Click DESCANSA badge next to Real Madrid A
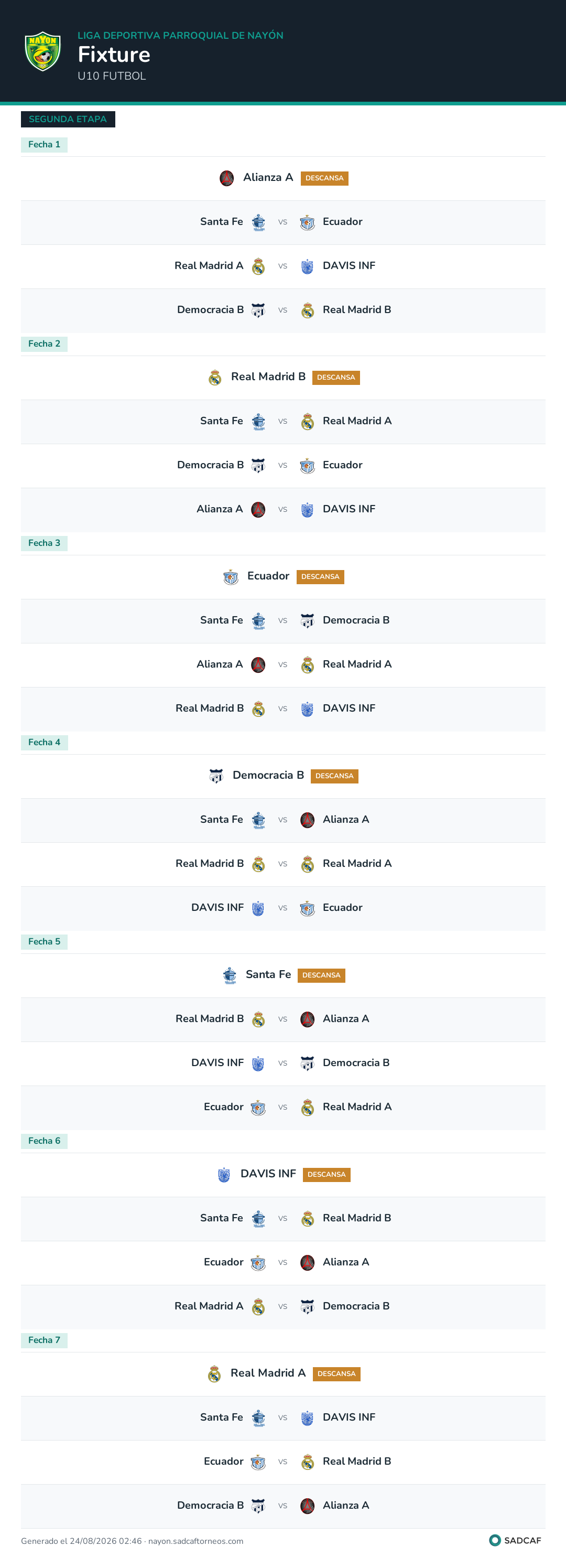This screenshot has width=566, height=1568. tap(336, 1374)
